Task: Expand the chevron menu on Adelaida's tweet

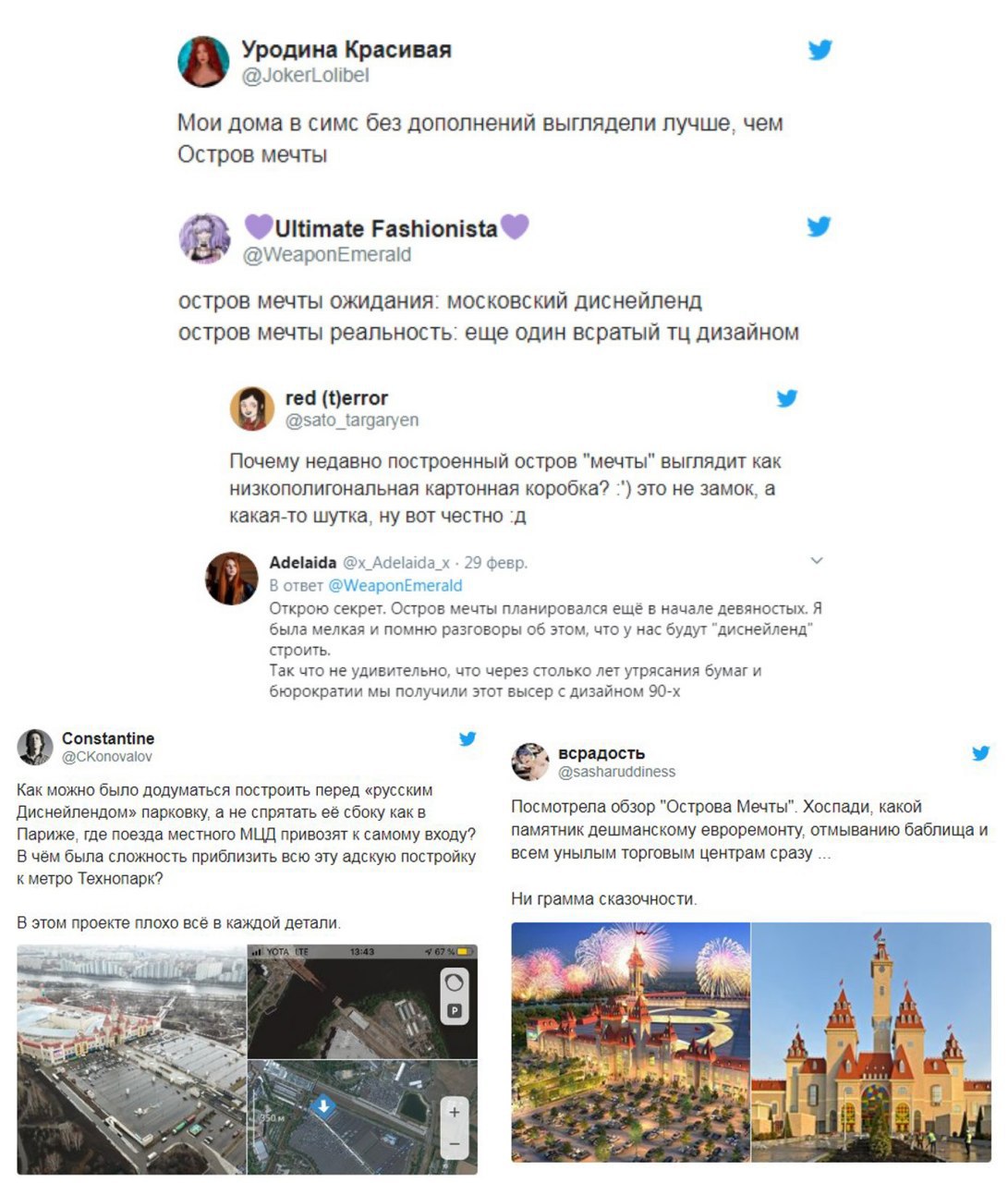Action: pyautogui.click(x=816, y=561)
